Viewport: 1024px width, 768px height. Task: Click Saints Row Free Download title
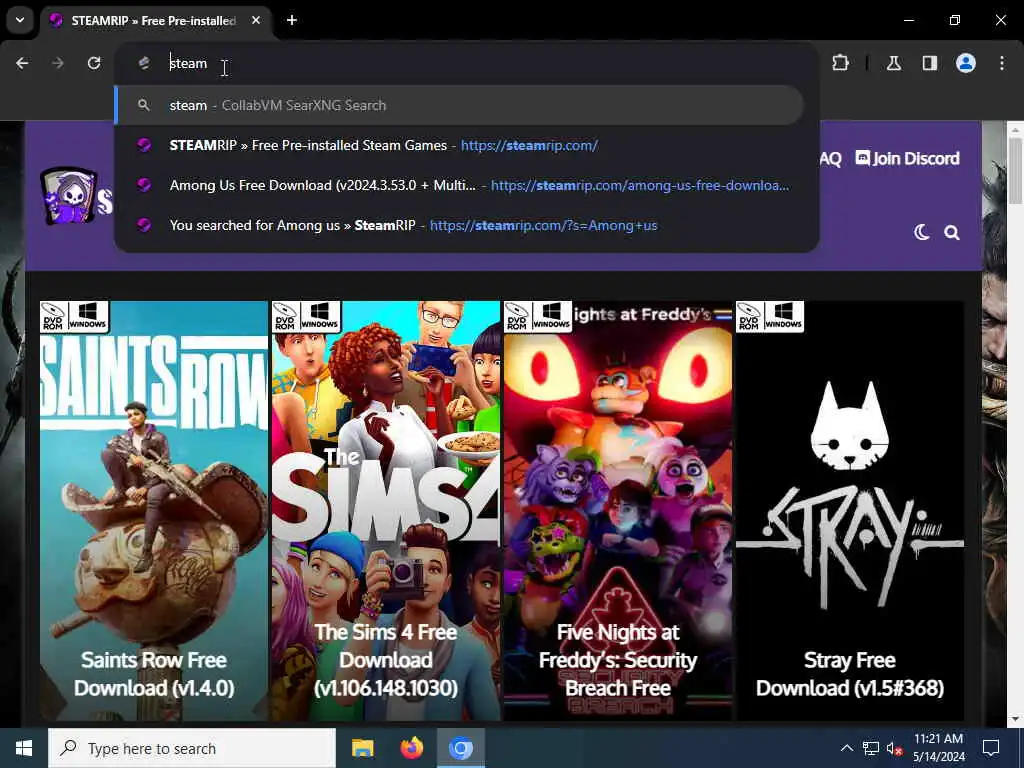(x=154, y=674)
